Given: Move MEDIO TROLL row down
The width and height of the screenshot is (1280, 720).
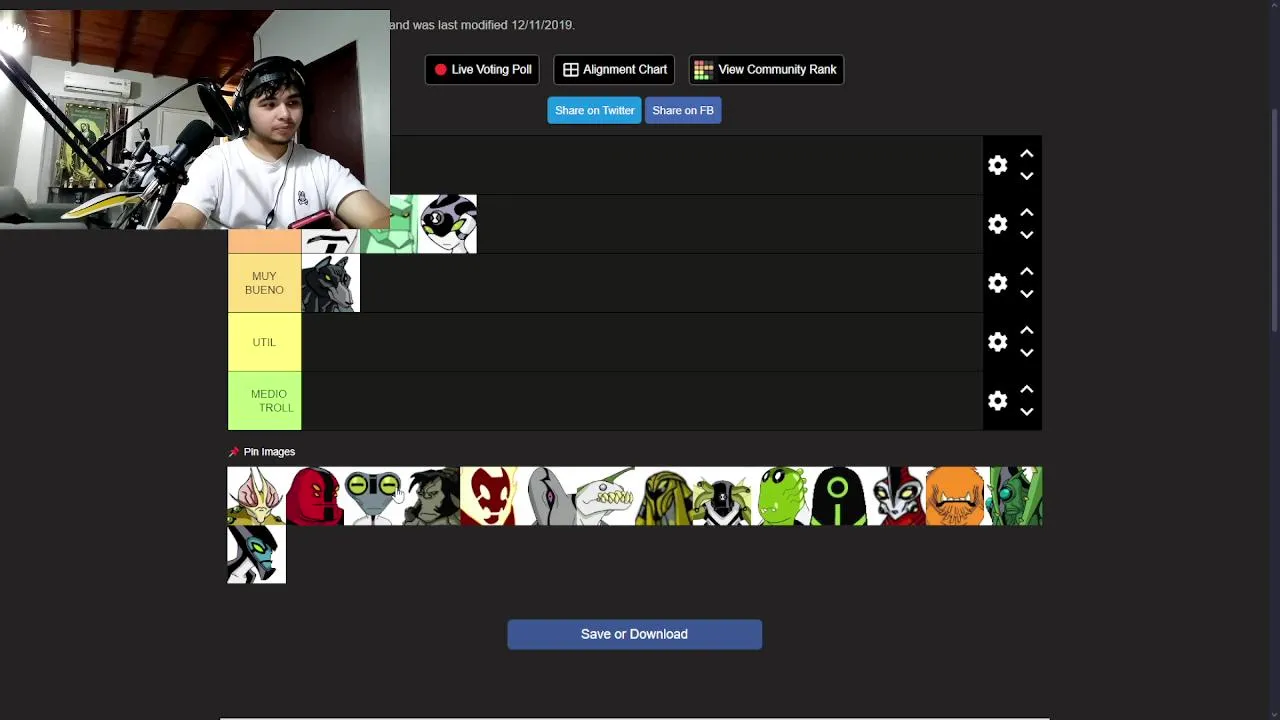Looking at the screenshot, I should [x=1027, y=412].
